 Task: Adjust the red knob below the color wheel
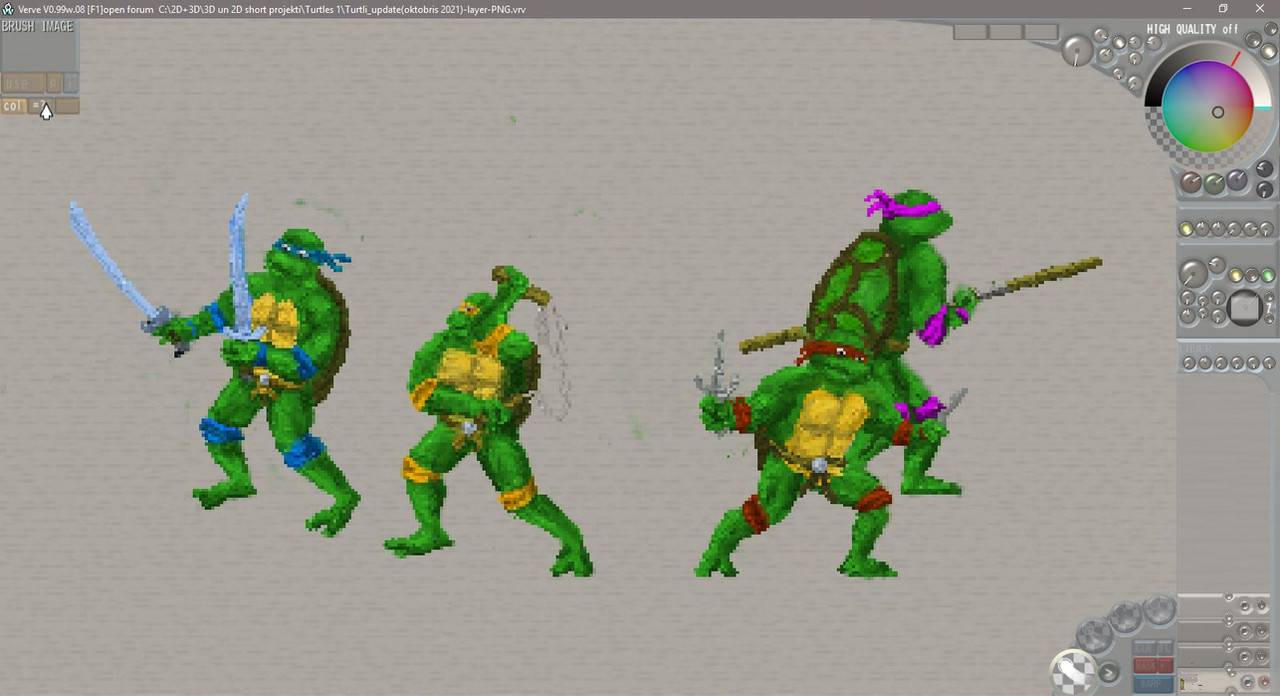click(x=1191, y=183)
